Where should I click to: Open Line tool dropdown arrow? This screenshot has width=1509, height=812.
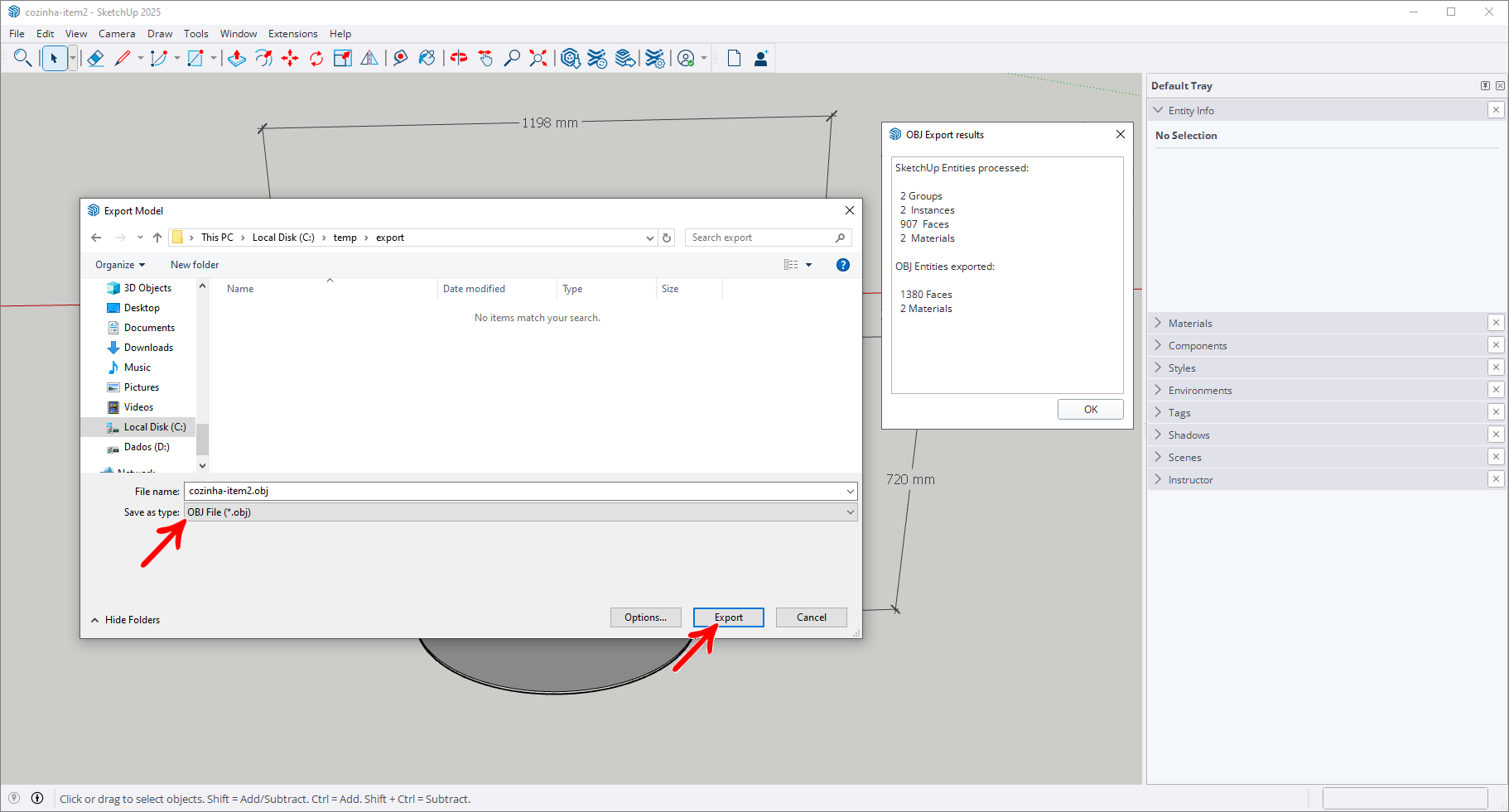140,58
